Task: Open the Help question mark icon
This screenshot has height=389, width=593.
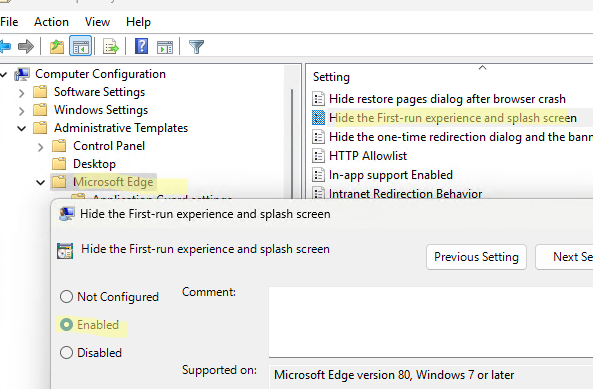Action: pos(141,46)
